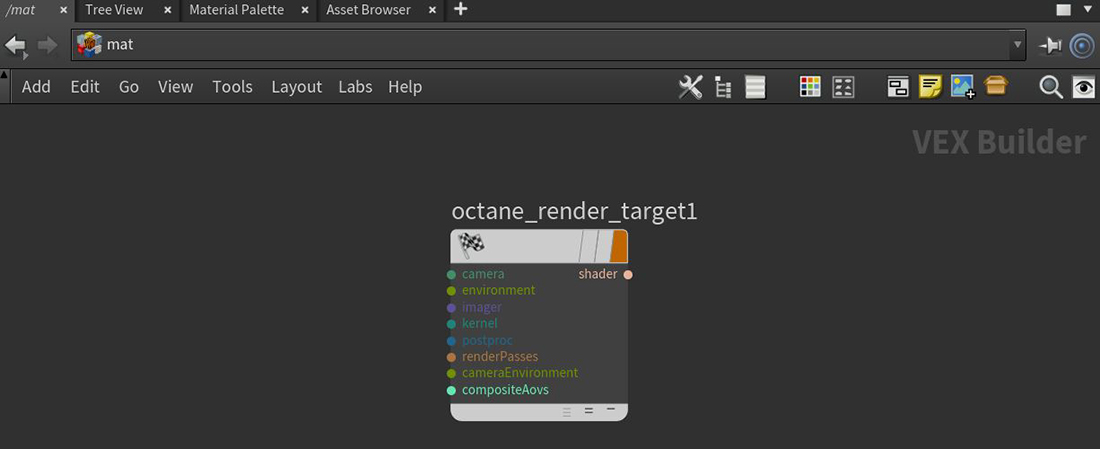
Task: Open the View menu
Action: (175, 87)
